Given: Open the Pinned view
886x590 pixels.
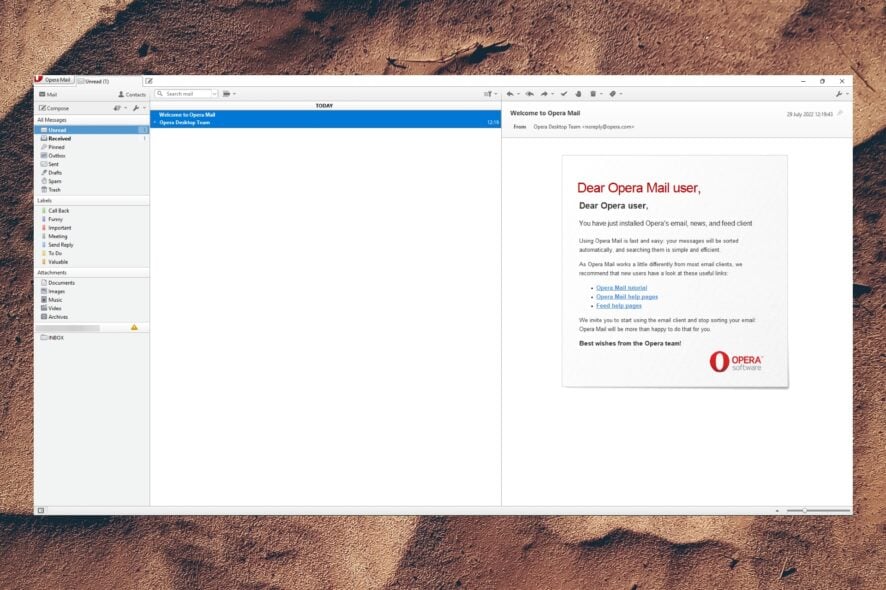Looking at the screenshot, I should coord(92,147).
